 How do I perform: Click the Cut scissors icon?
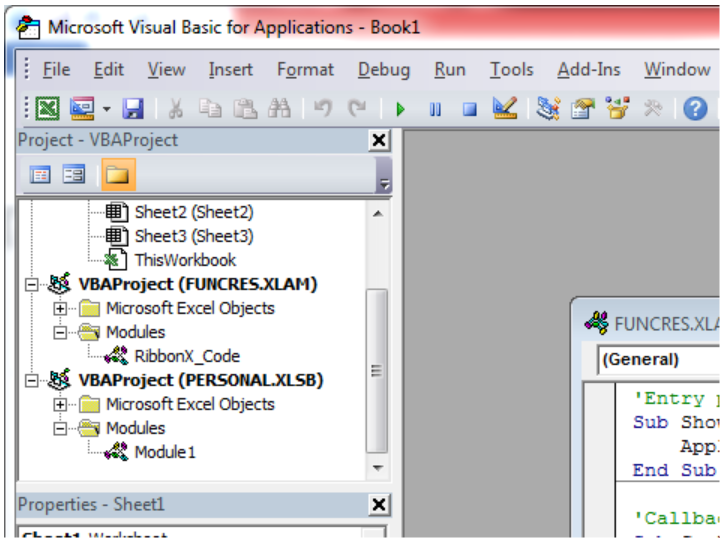pos(175,109)
